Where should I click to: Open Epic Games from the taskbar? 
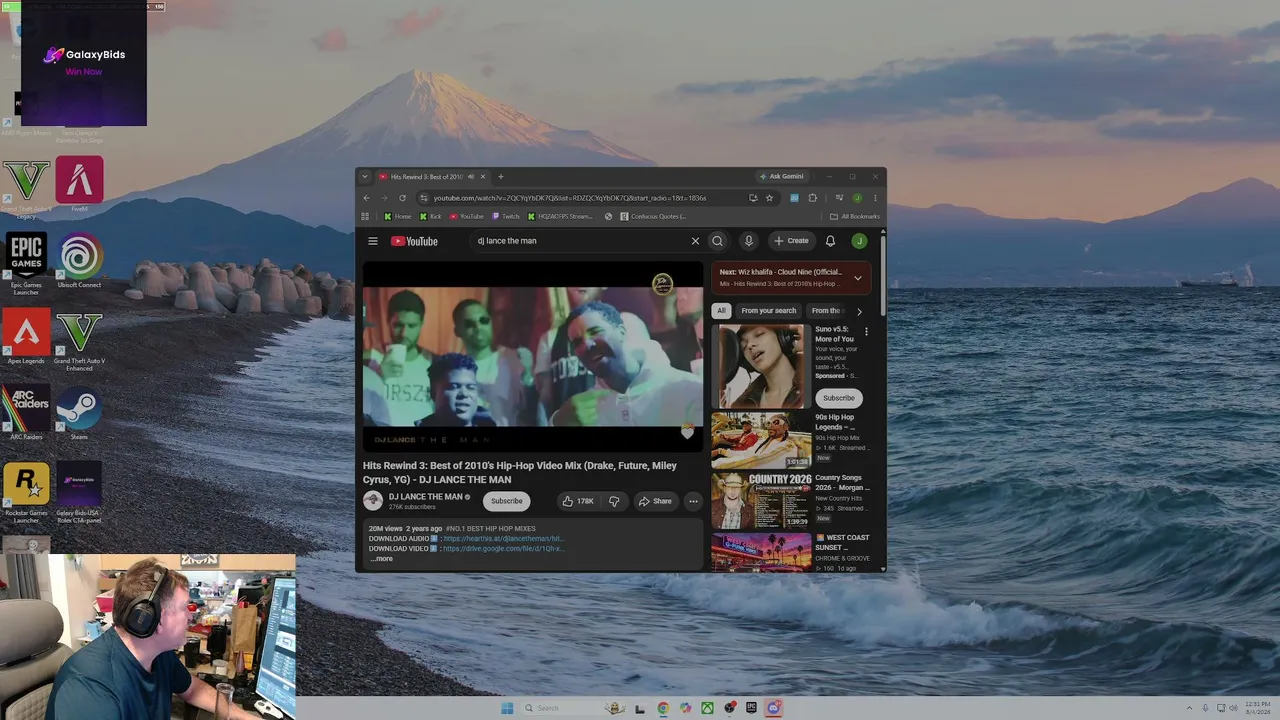pyautogui.click(x=751, y=708)
